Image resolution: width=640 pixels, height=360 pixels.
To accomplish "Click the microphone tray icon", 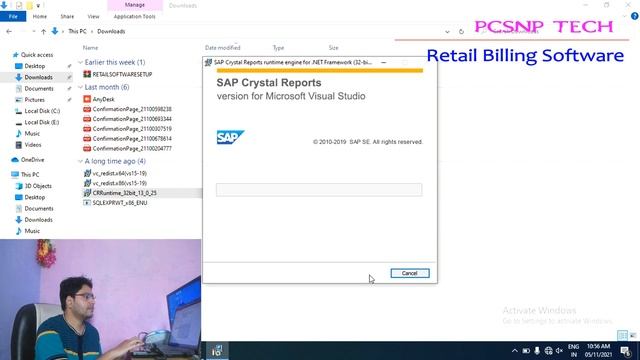I will 537,351.
